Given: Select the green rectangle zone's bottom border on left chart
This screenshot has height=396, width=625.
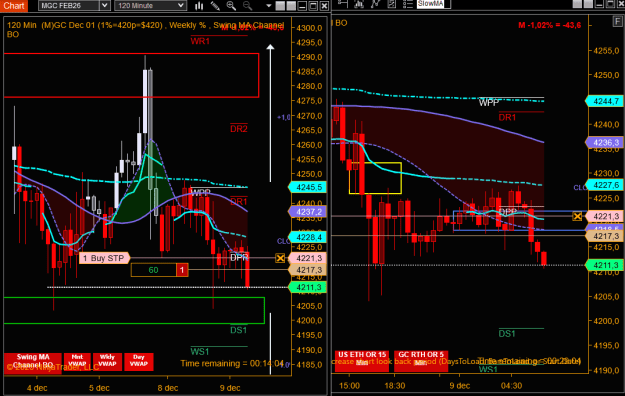Looking at the screenshot, I should coord(134,323).
